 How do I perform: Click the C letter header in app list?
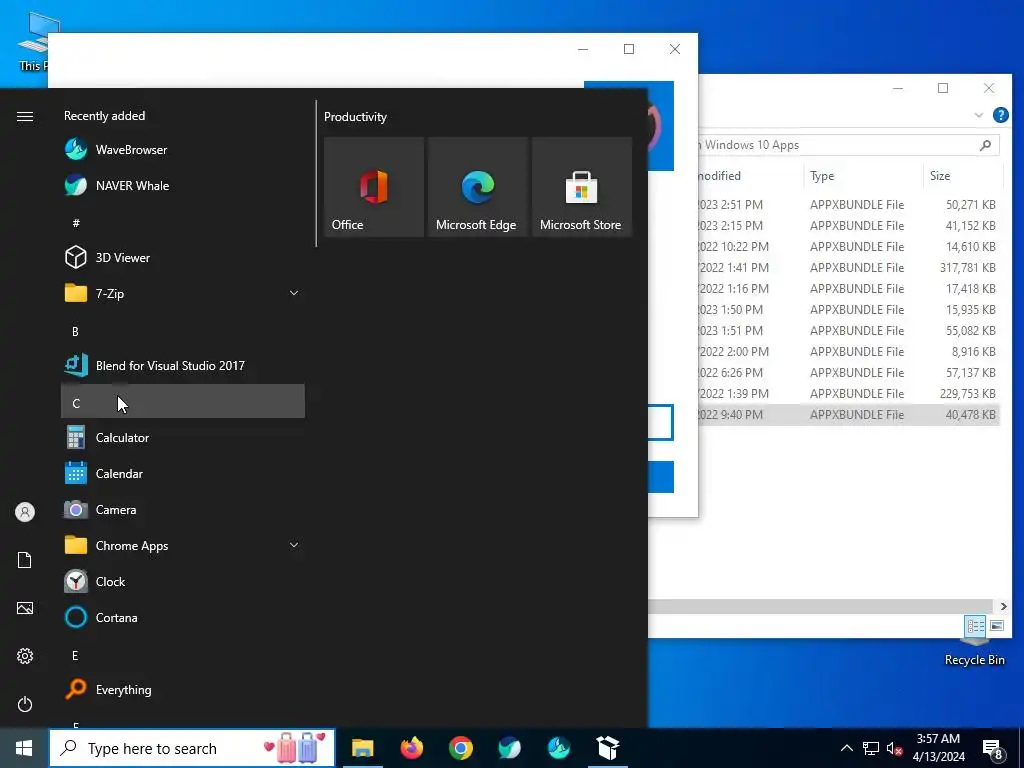183,402
